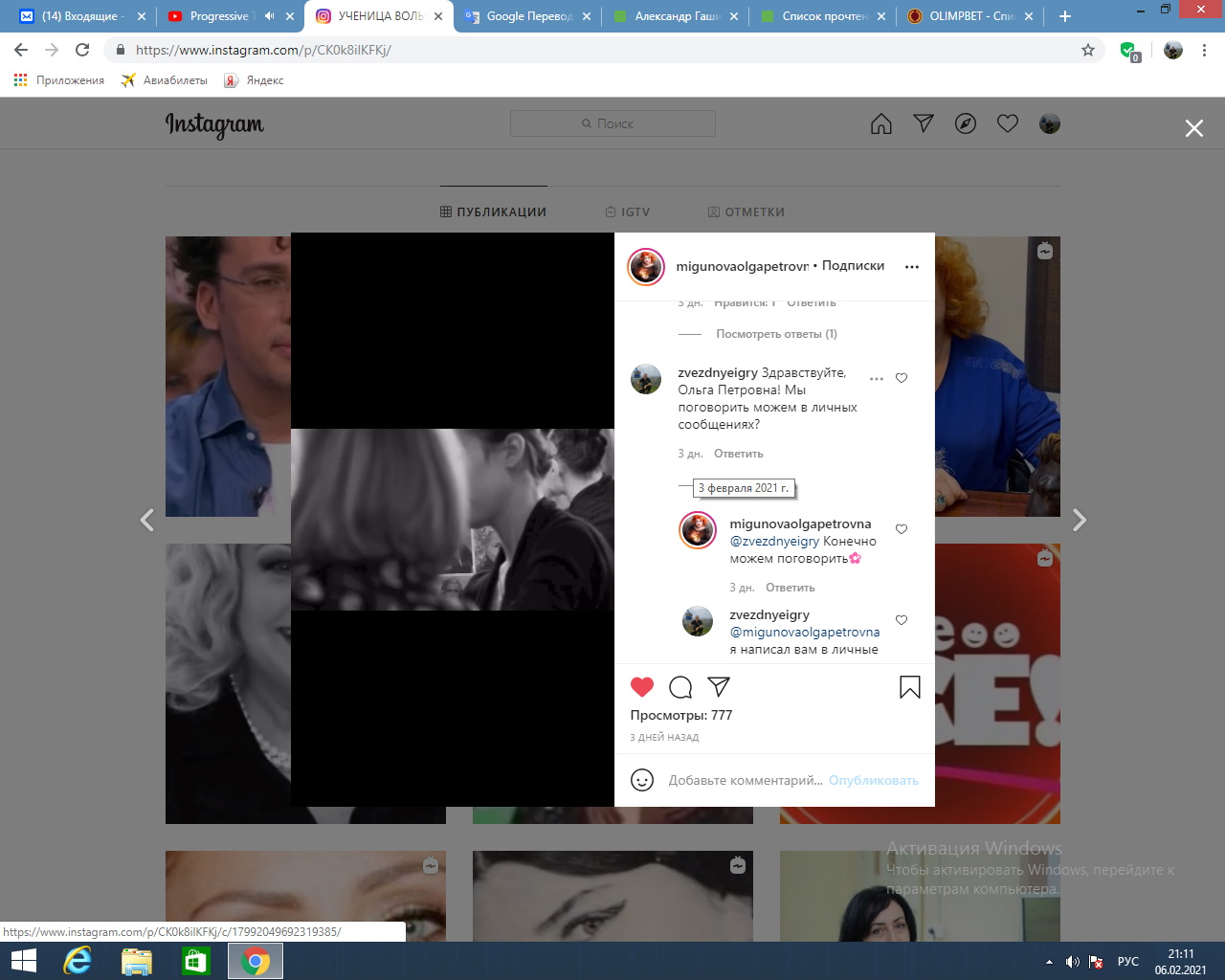
Task: Open Direct messages paper plane in header
Action: [x=924, y=123]
